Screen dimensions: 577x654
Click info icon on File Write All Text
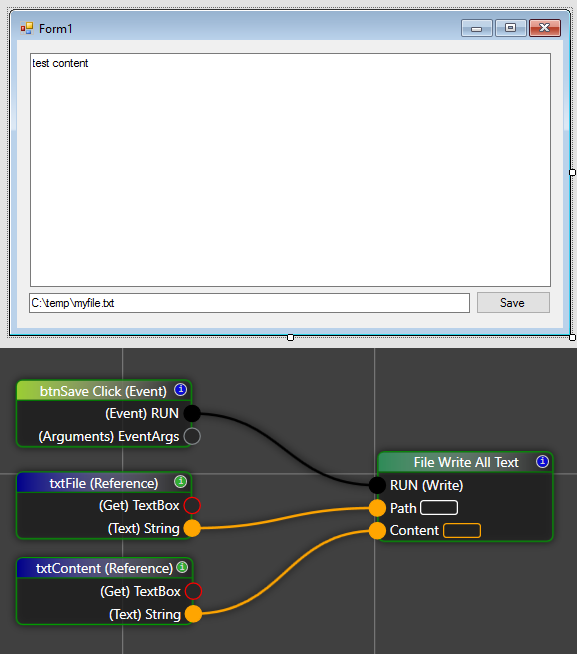[x=542, y=461]
